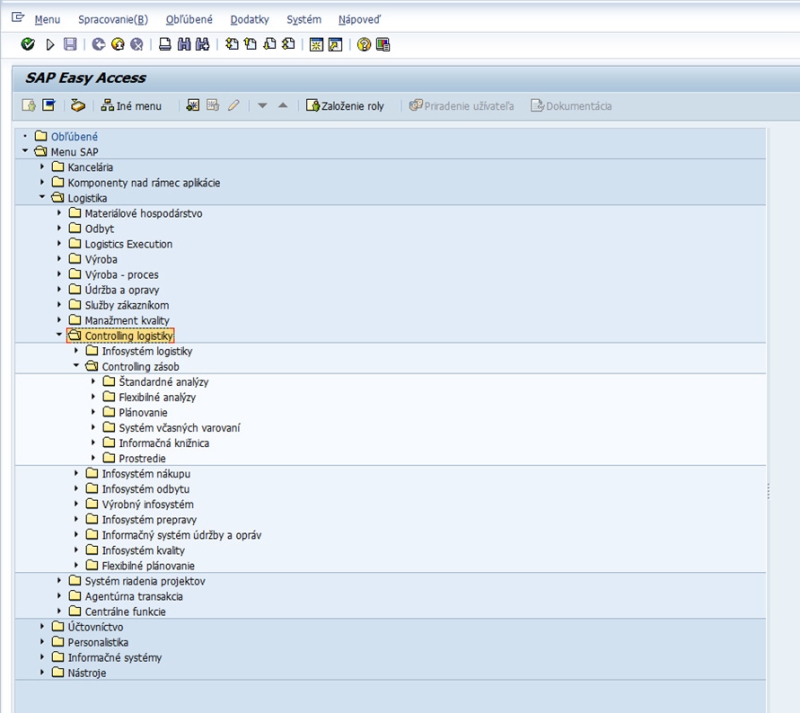Click the Back arrow icon
Viewport: 800px width, 713px height.
point(98,44)
